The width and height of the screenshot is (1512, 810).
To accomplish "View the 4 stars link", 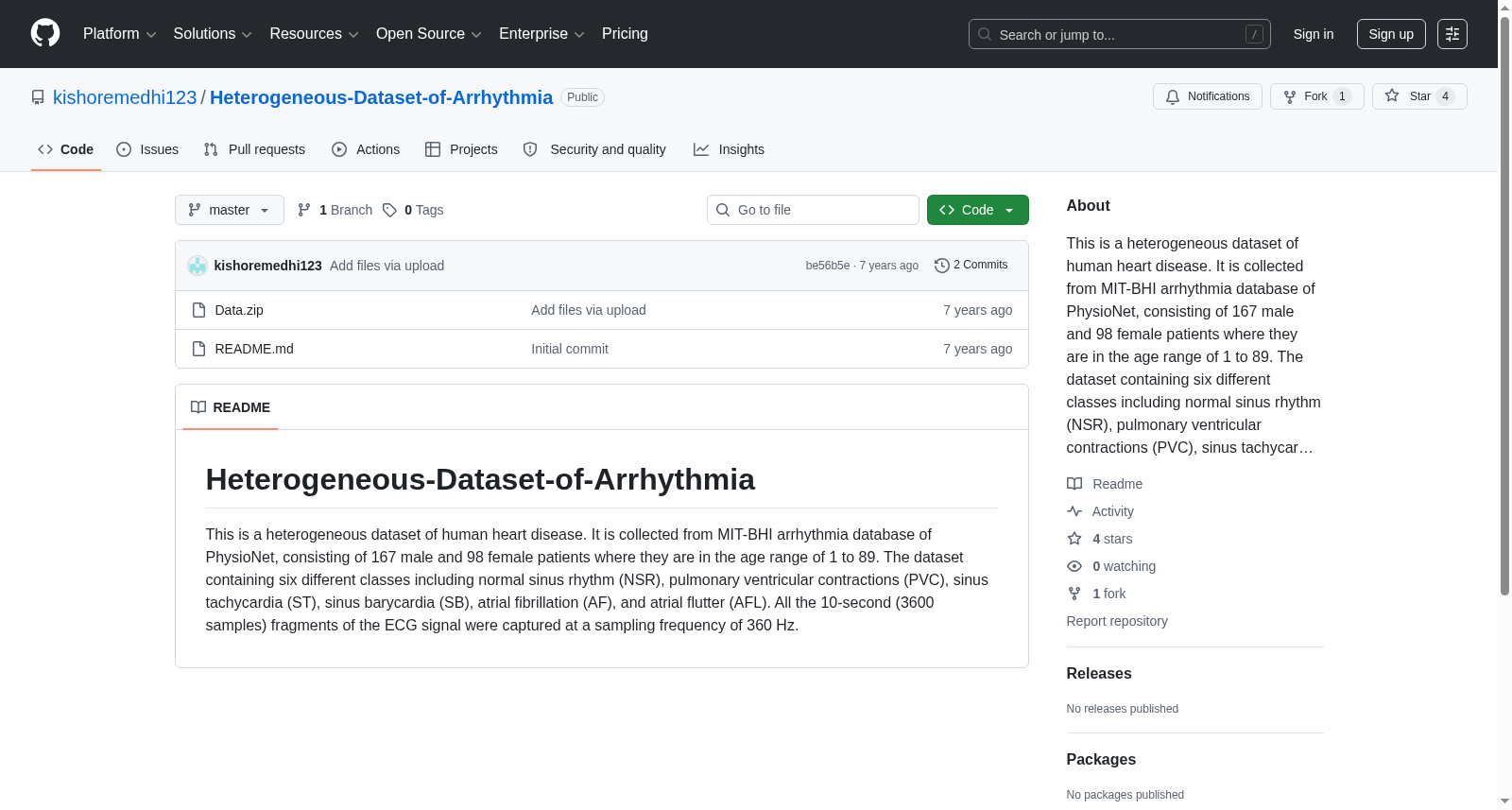I will point(1100,539).
